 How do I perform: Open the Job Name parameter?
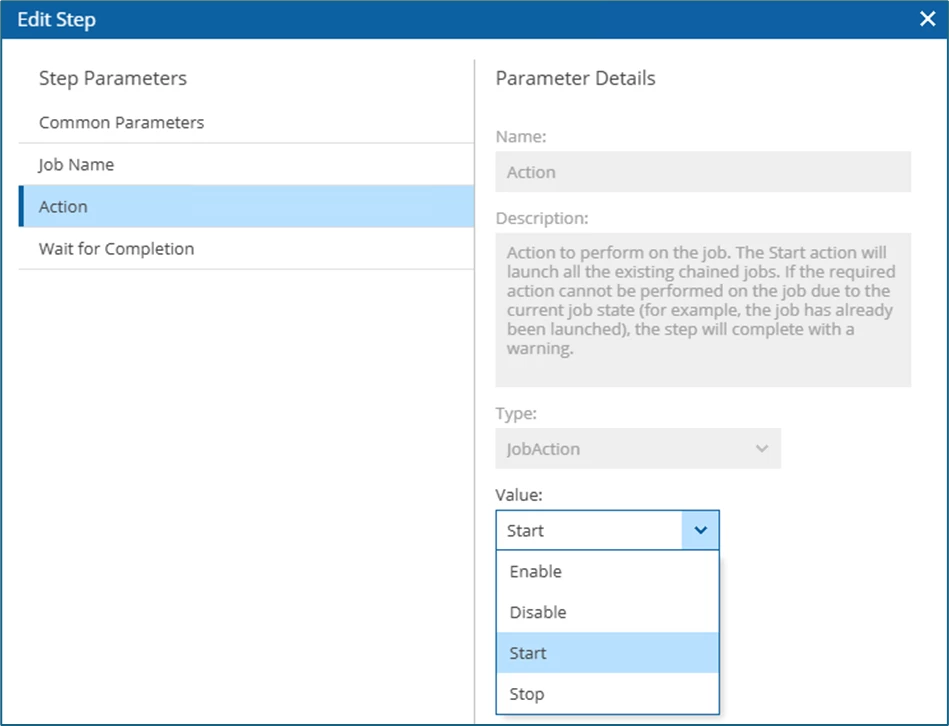tap(76, 165)
